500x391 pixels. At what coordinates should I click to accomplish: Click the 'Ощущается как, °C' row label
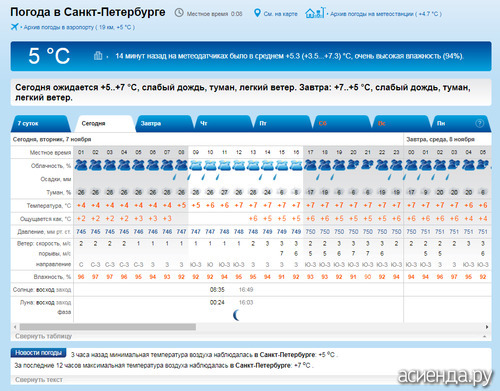tap(46, 219)
